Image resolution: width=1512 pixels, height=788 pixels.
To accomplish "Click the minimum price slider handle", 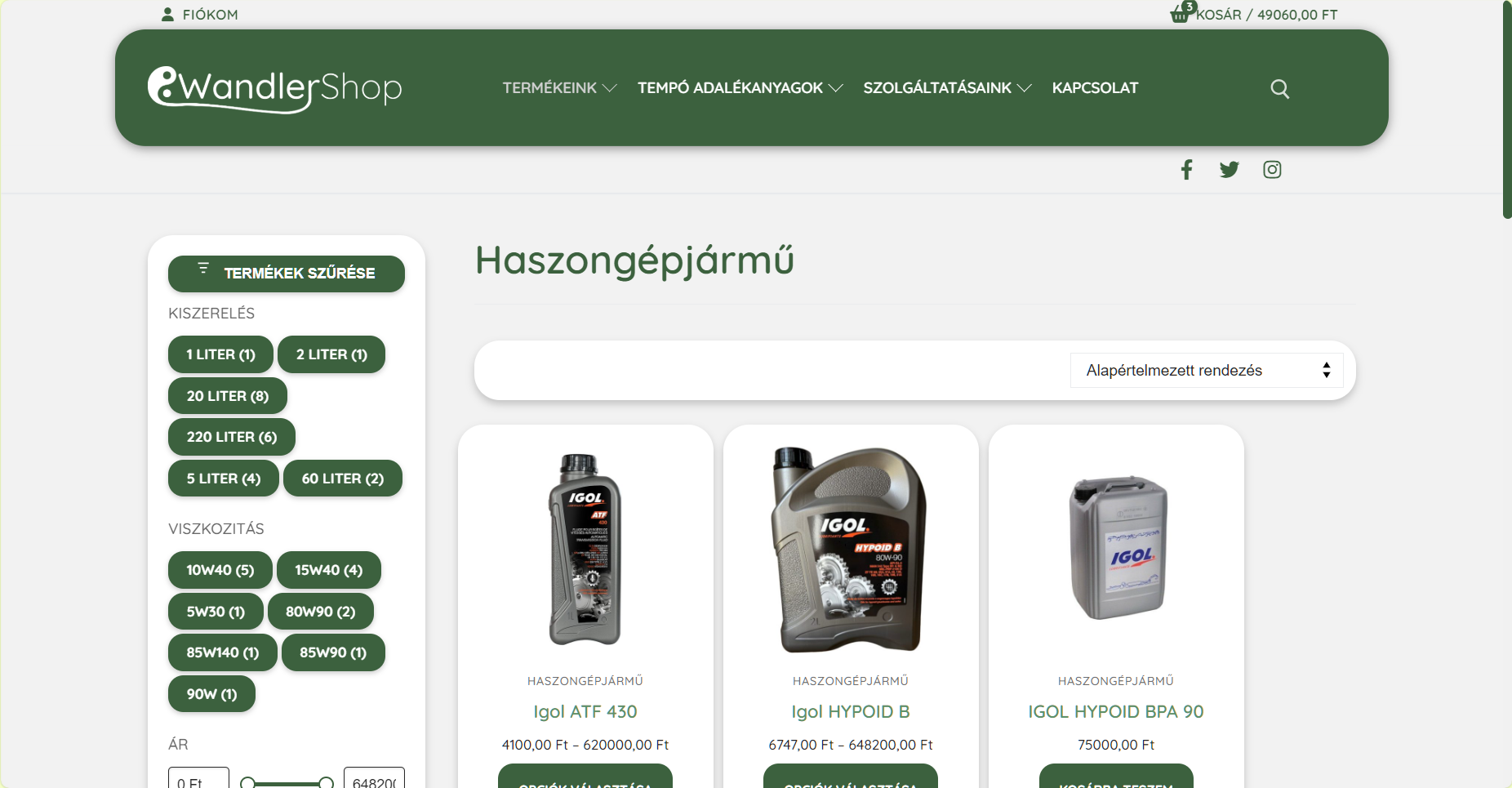I will click(247, 782).
